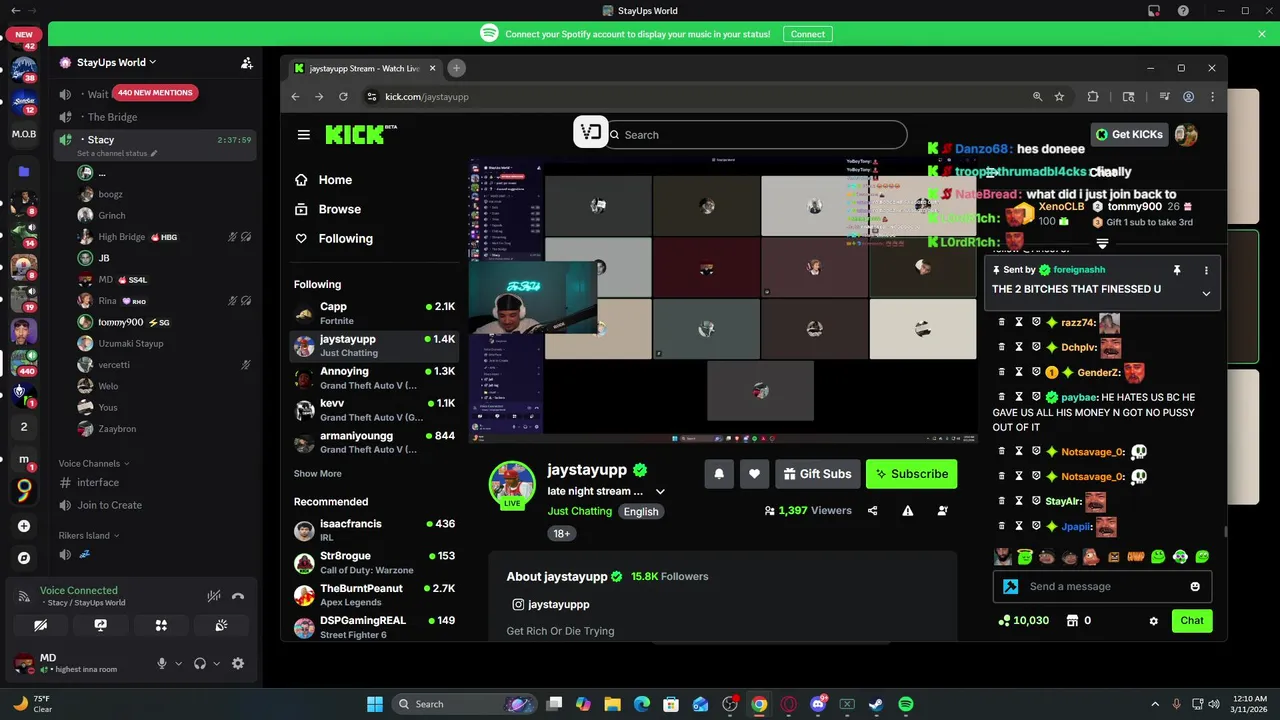1280x720 pixels.
Task: Bookmark this page star icon
Action: [x=1059, y=97]
